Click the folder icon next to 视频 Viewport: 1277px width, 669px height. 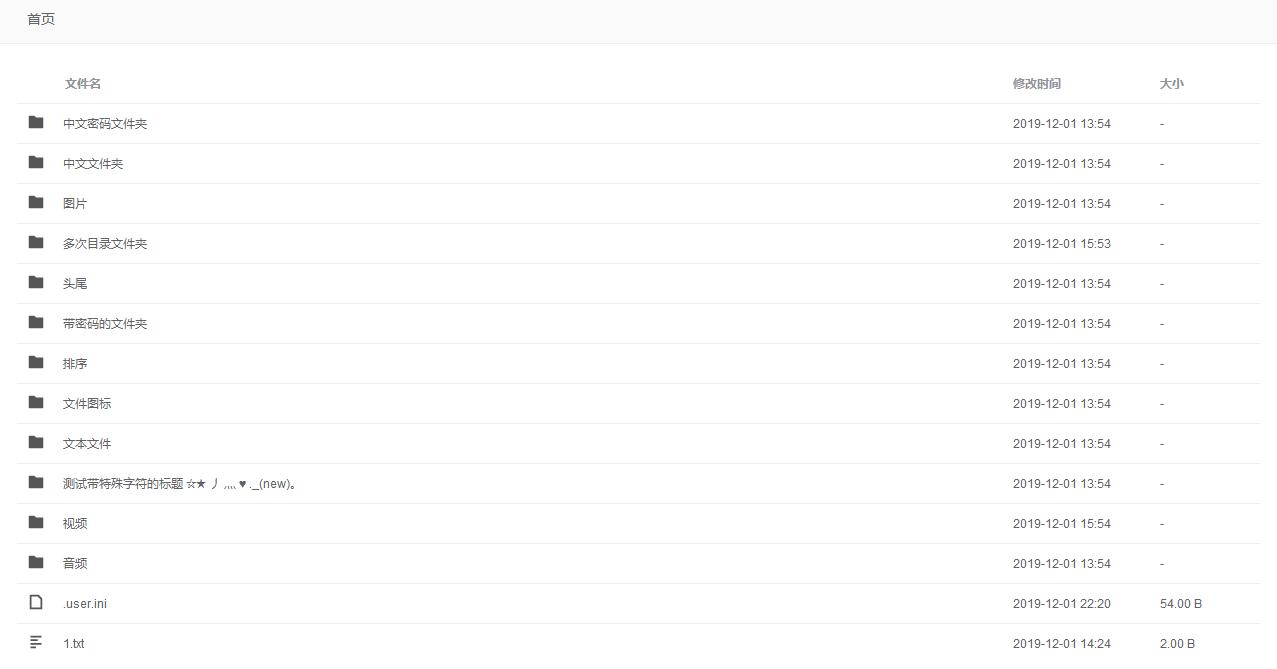click(x=36, y=522)
